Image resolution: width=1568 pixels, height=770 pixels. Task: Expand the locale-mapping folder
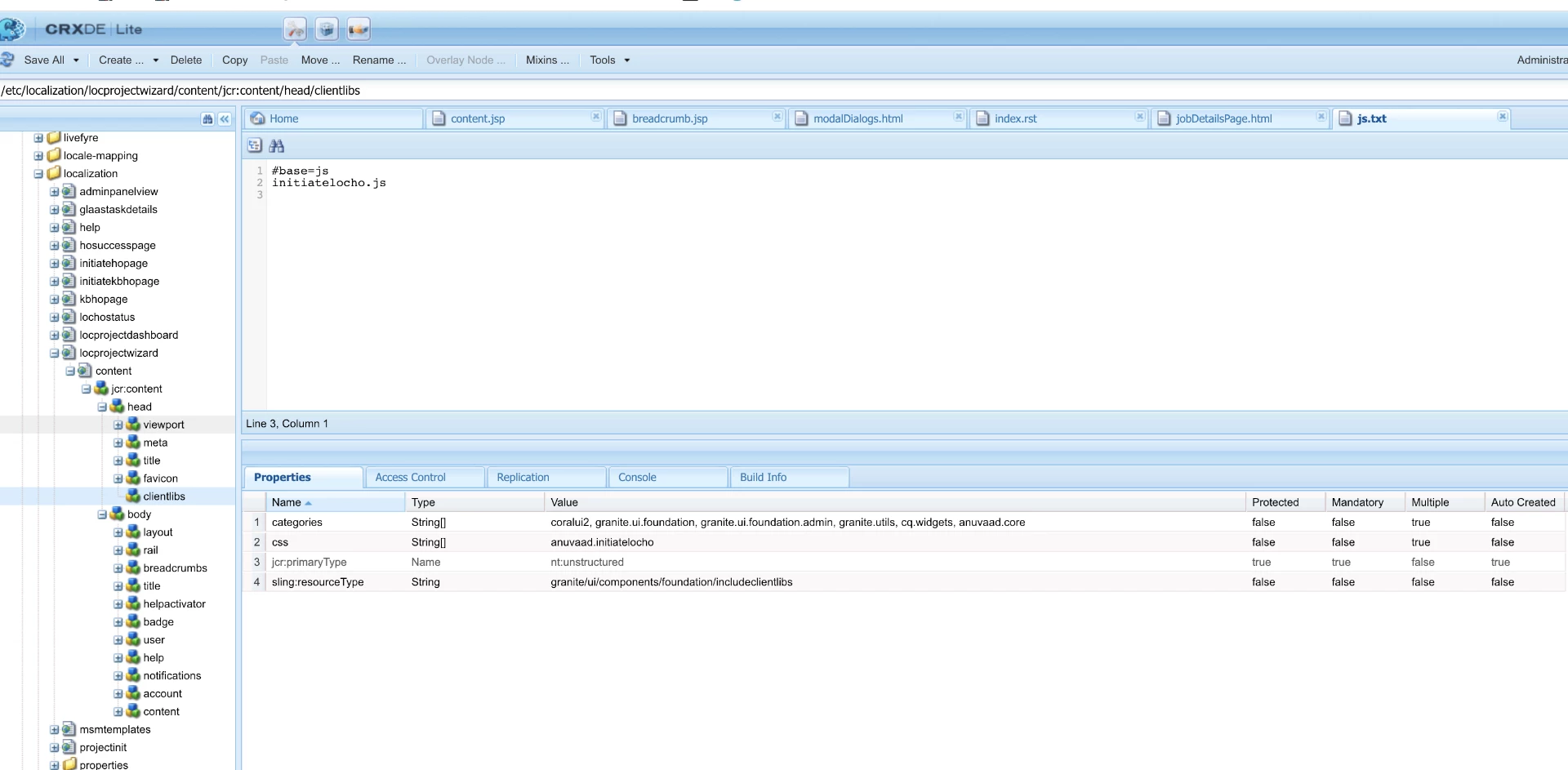(x=38, y=156)
